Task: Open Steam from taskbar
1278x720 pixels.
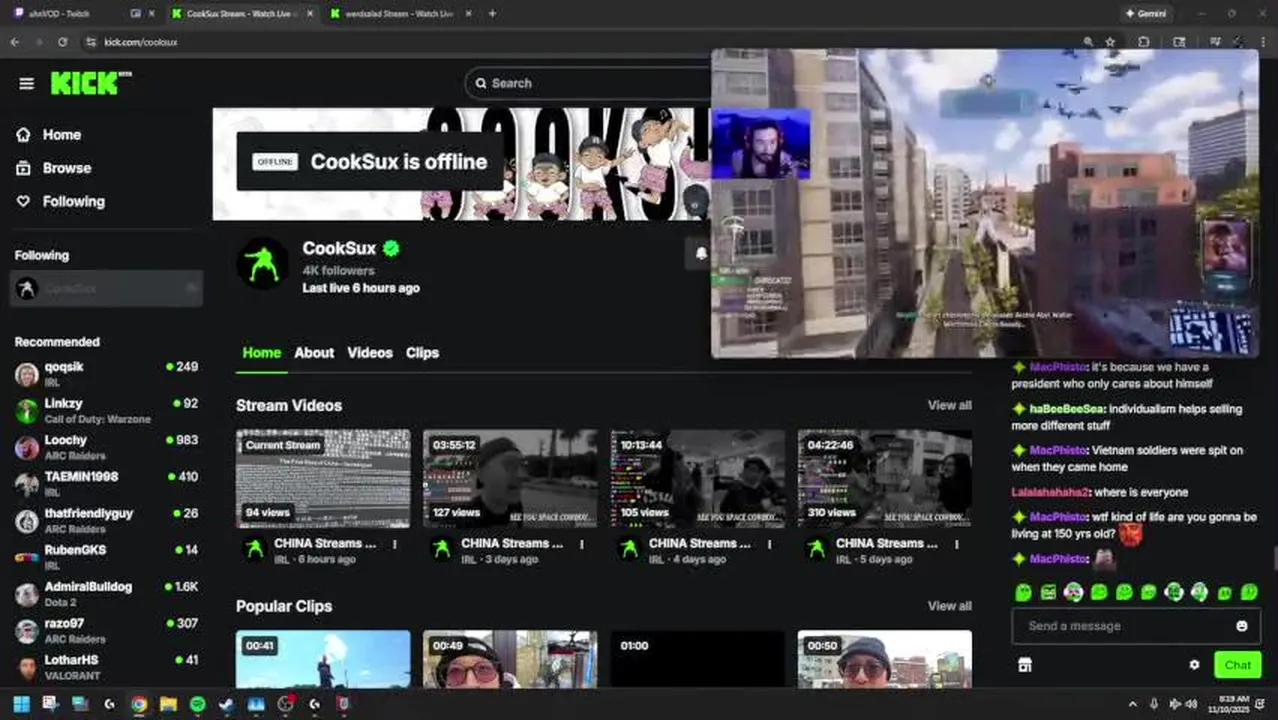Action: pos(226,704)
